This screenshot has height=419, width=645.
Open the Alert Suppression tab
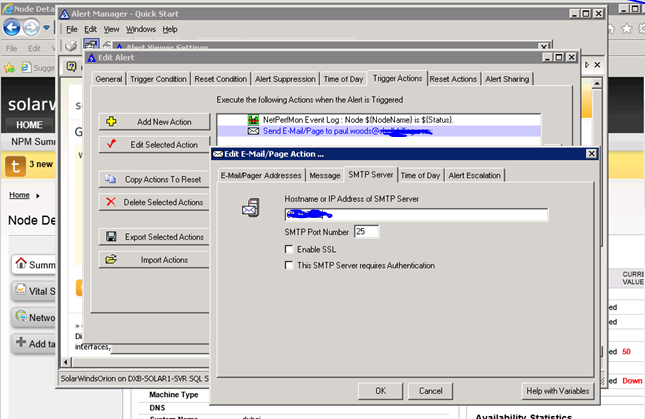285,79
